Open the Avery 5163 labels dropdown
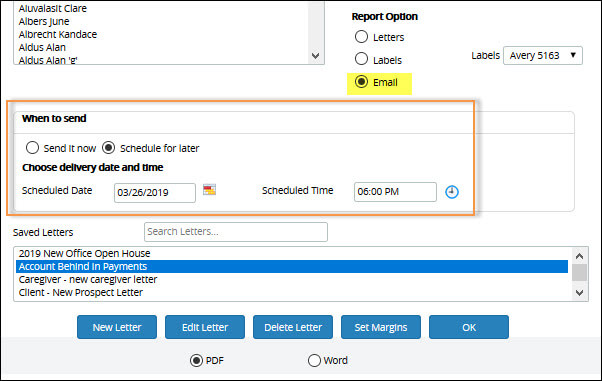 tap(542, 56)
